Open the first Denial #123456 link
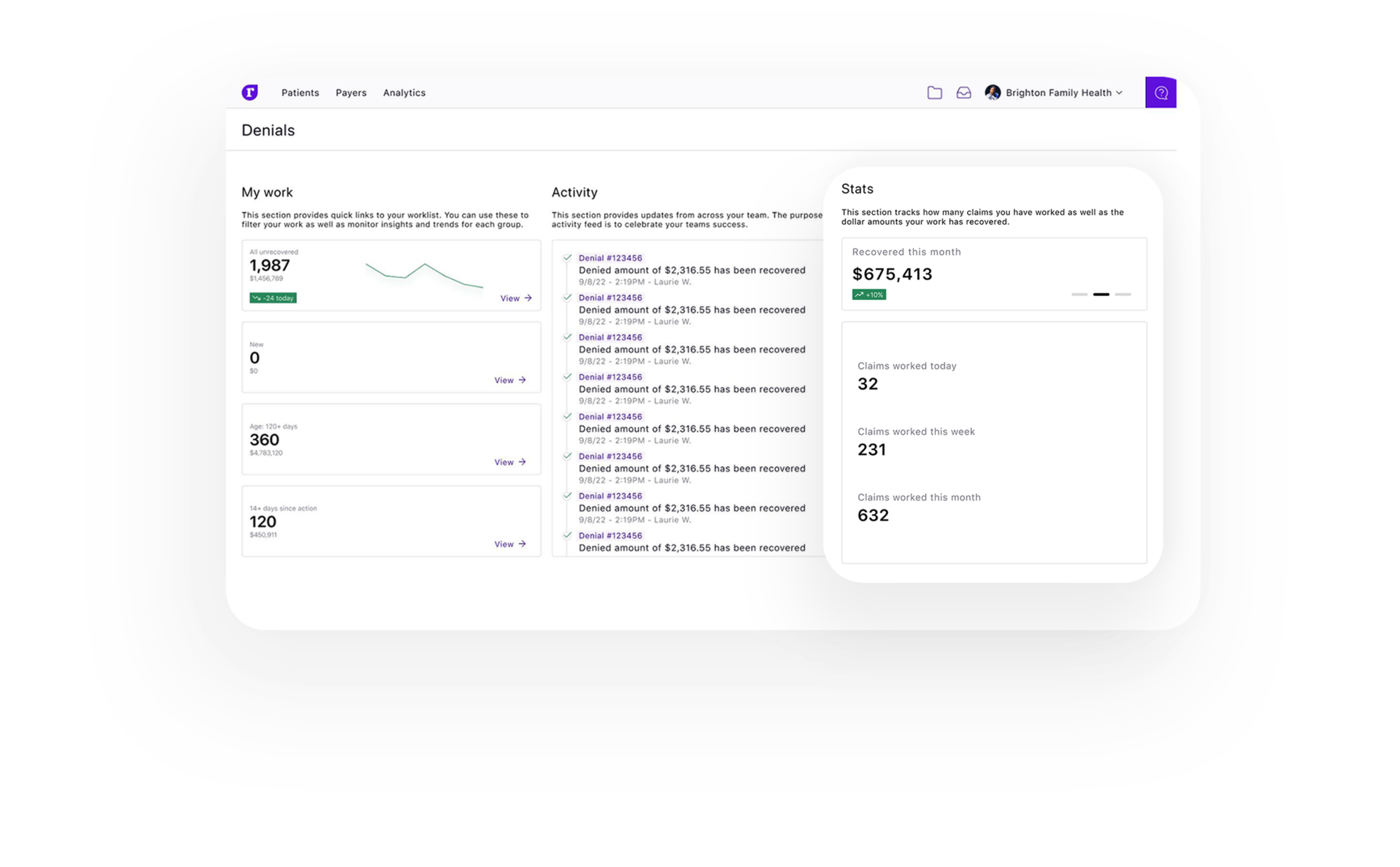 click(x=610, y=257)
